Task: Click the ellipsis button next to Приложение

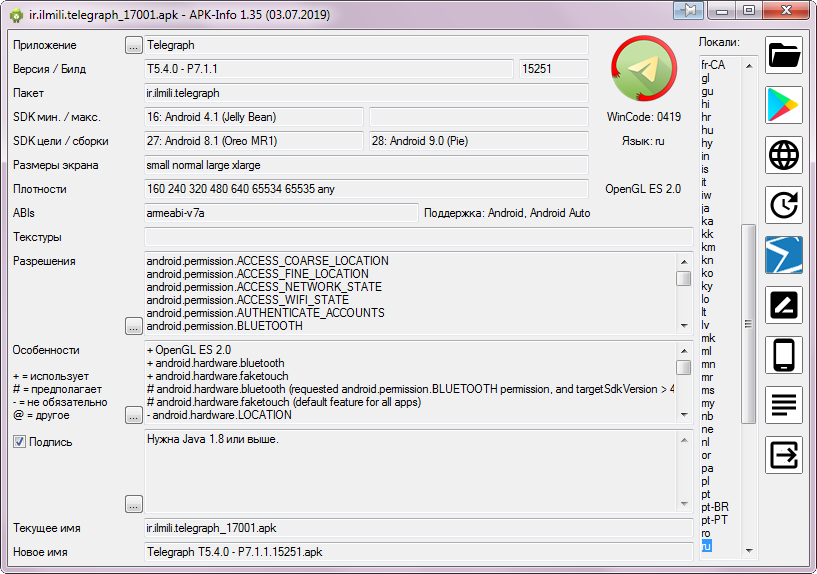Action: pyautogui.click(x=133, y=45)
